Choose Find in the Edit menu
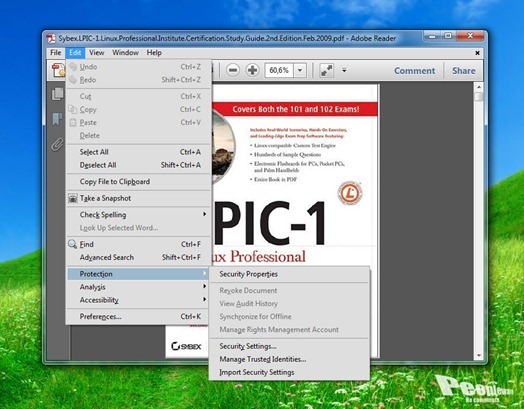The height and width of the screenshot is (409, 524). [139, 244]
